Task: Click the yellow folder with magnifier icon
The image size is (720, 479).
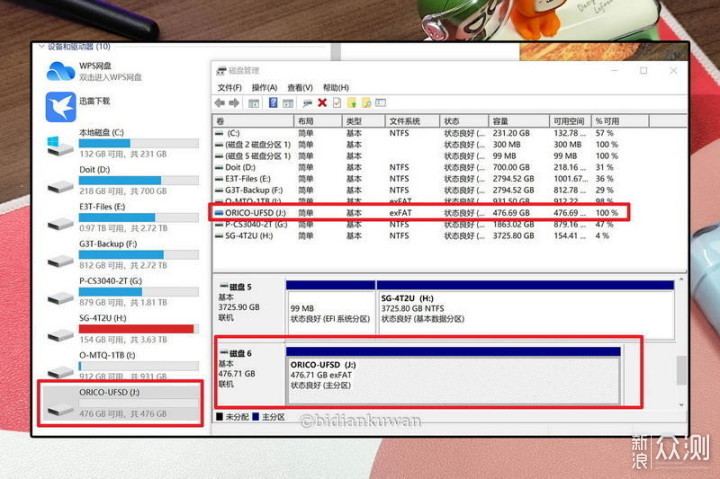Action: [366, 103]
